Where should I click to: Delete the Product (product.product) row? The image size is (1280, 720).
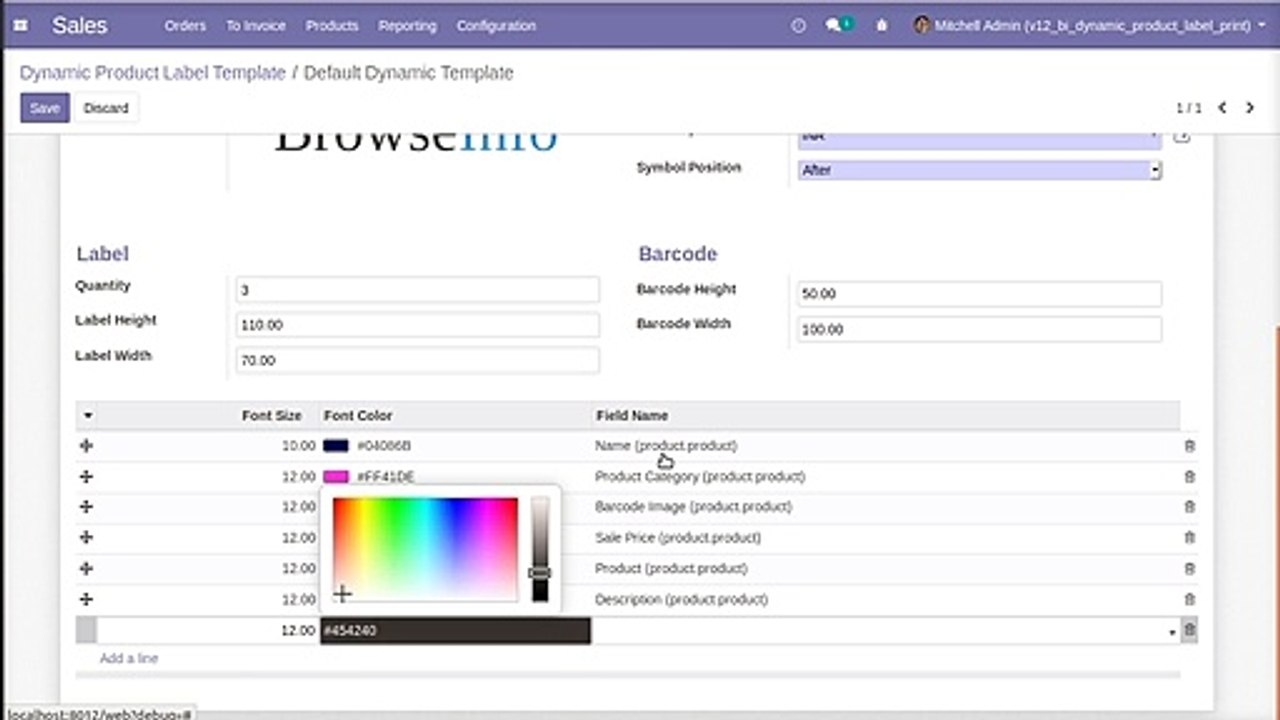[x=1189, y=569]
